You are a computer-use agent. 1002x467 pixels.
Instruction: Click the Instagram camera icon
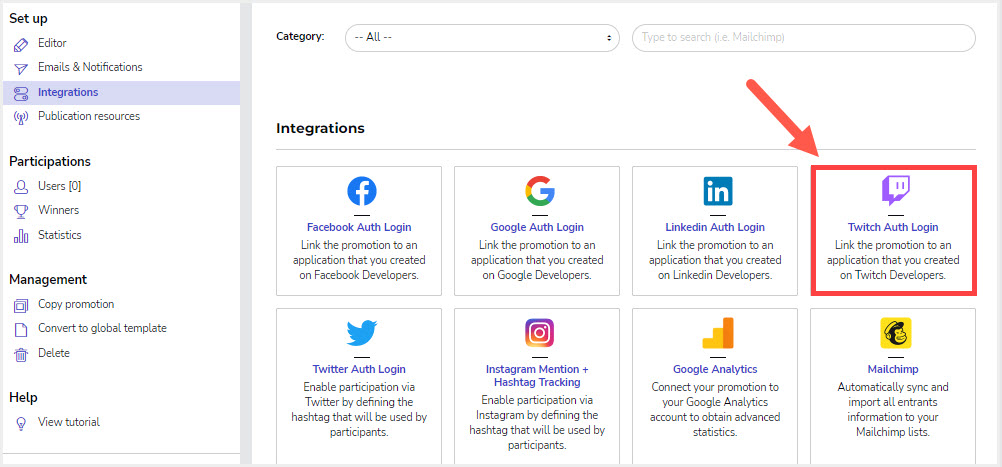click(540, 333)
